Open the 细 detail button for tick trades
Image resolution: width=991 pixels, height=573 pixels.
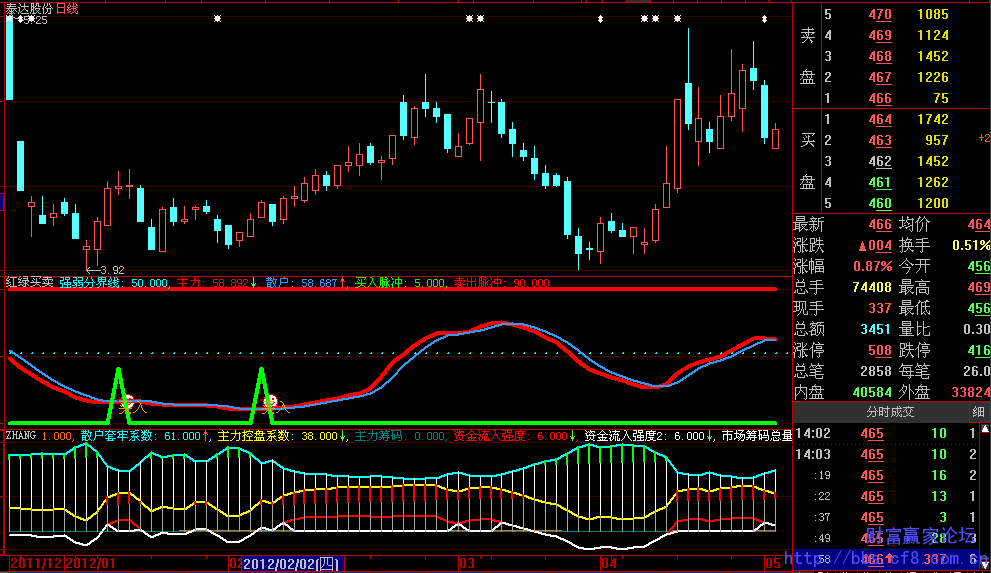(x=976, y=412)
